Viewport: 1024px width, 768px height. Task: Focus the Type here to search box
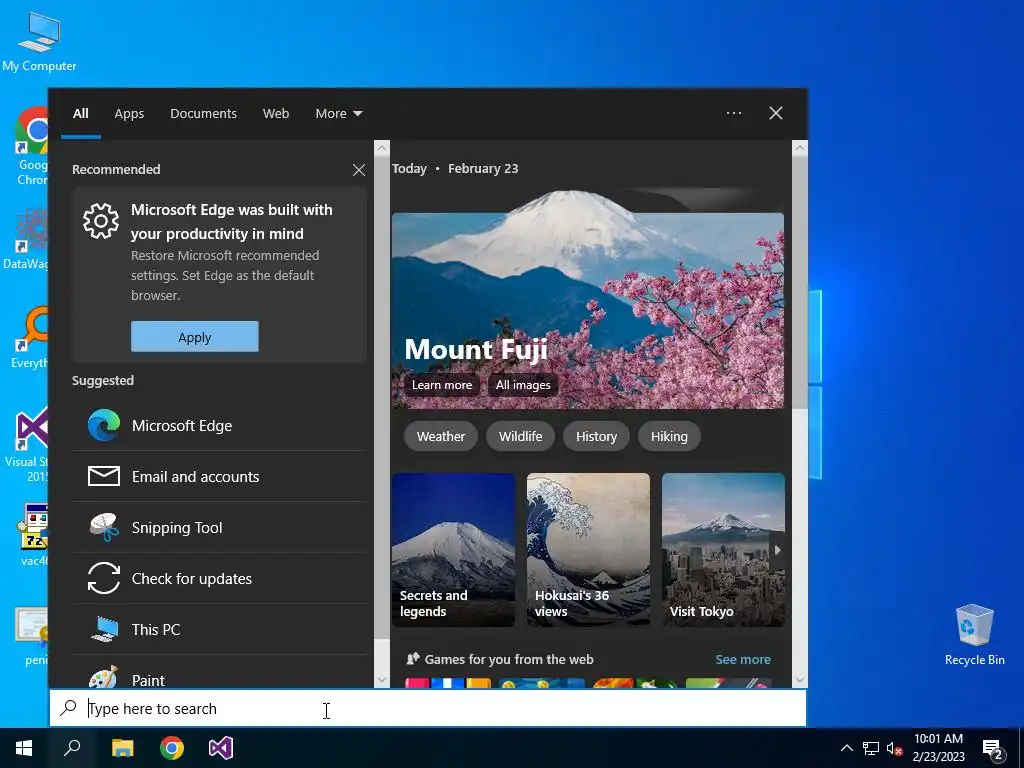(x=428, y=709)
